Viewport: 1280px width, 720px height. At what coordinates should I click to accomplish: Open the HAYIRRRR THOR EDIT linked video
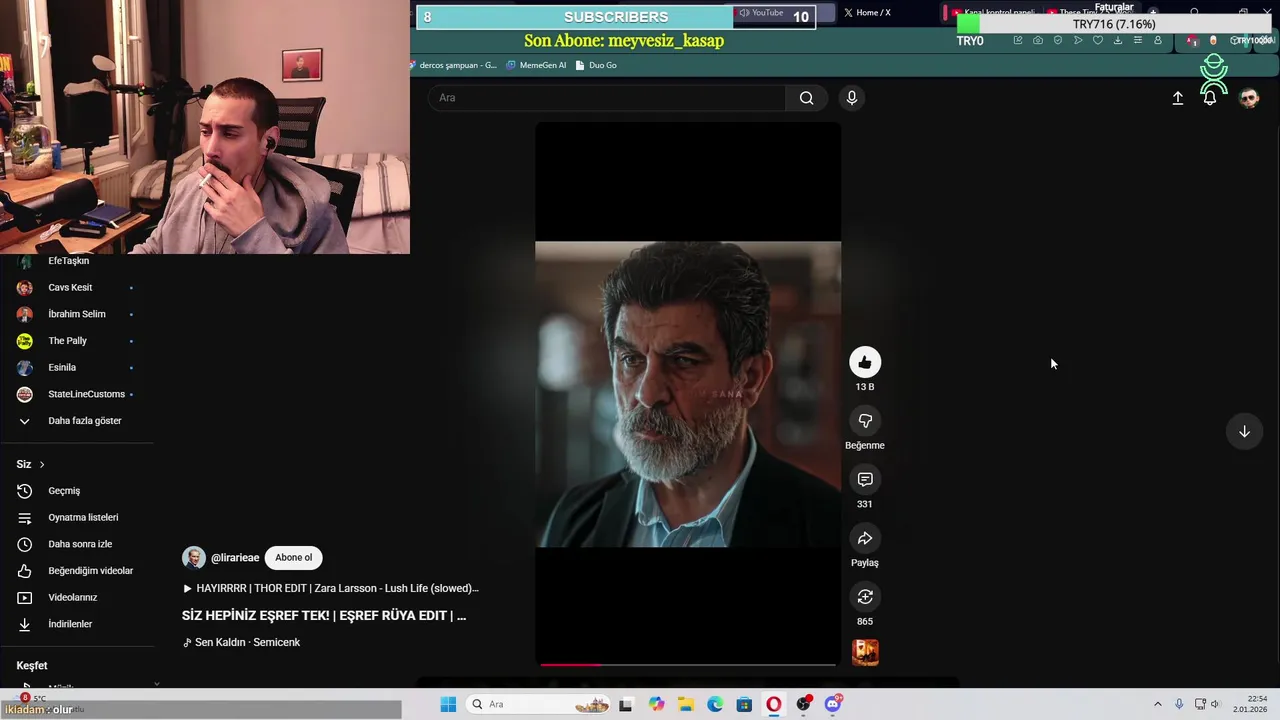pyautogui.click(x=330, y=588)
